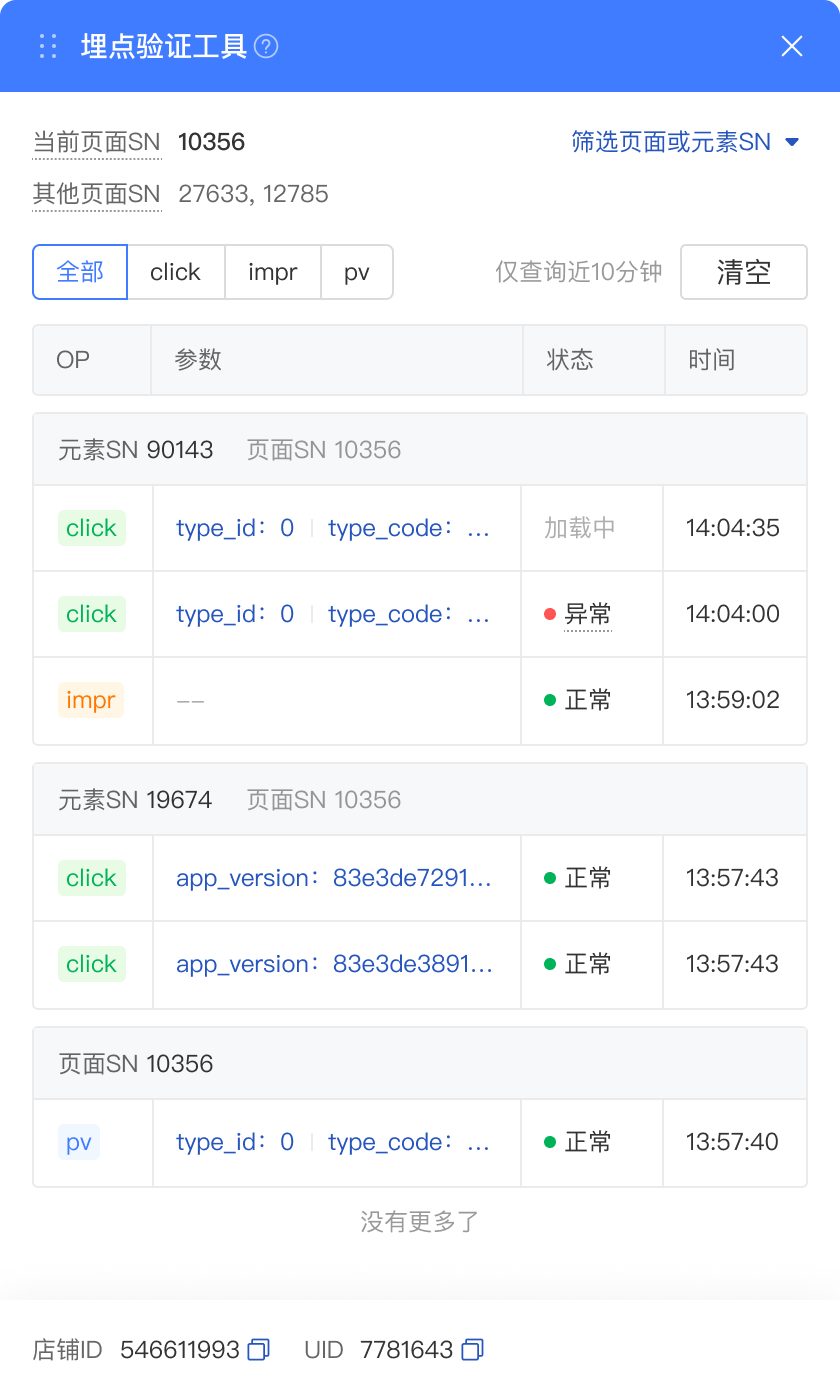Click the dropdown arrow beside 筛选页面或元素SN
The image size is (840, 1400).
(792, 142)
